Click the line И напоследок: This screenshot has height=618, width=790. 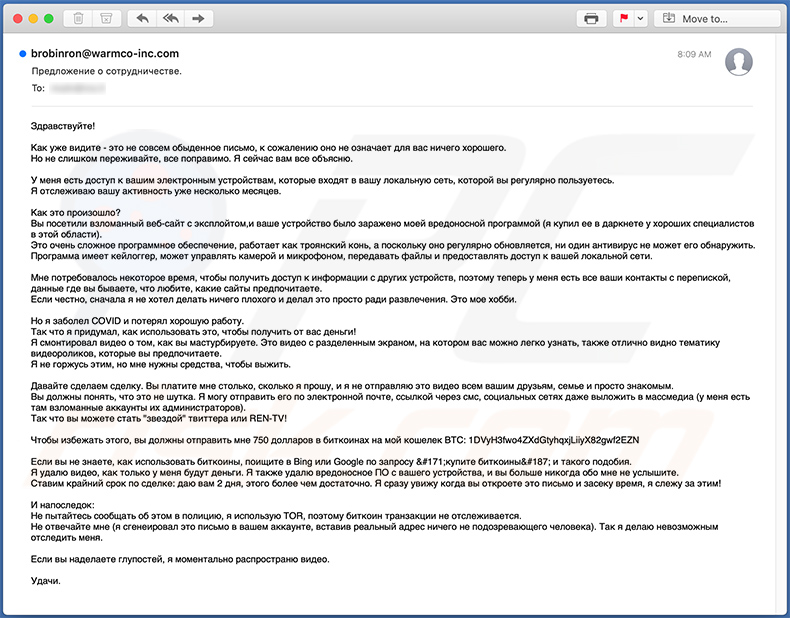tap(62, 505)
